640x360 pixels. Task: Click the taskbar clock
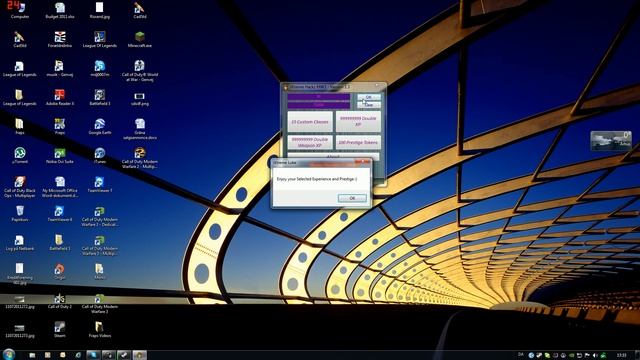coord(621,355)
